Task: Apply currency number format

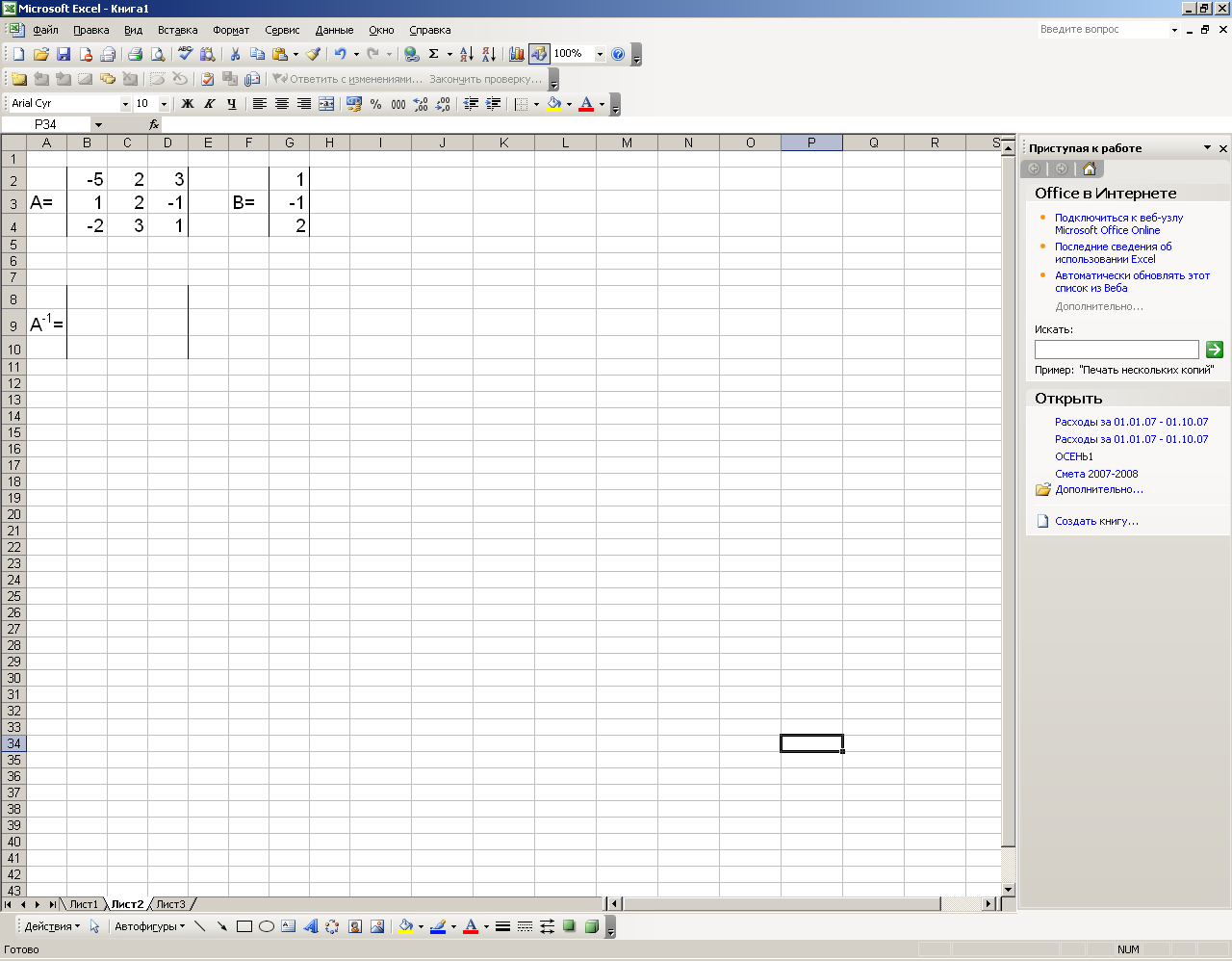Action: point(354,104)
